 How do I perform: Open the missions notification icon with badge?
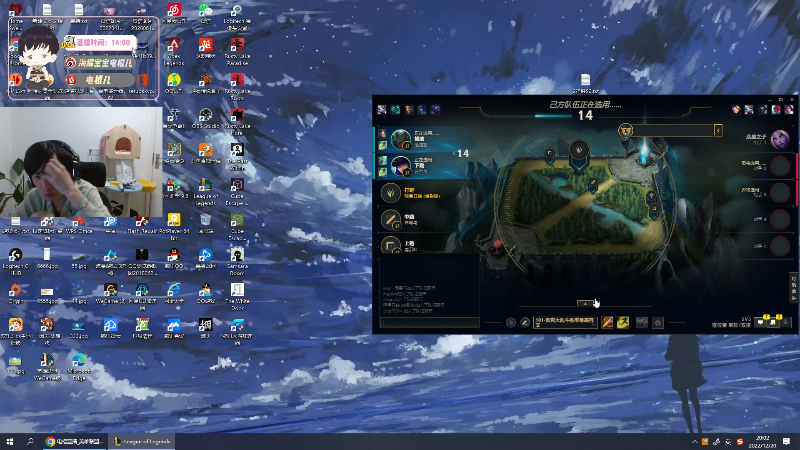pyautogui.click(x=773, y=321)
